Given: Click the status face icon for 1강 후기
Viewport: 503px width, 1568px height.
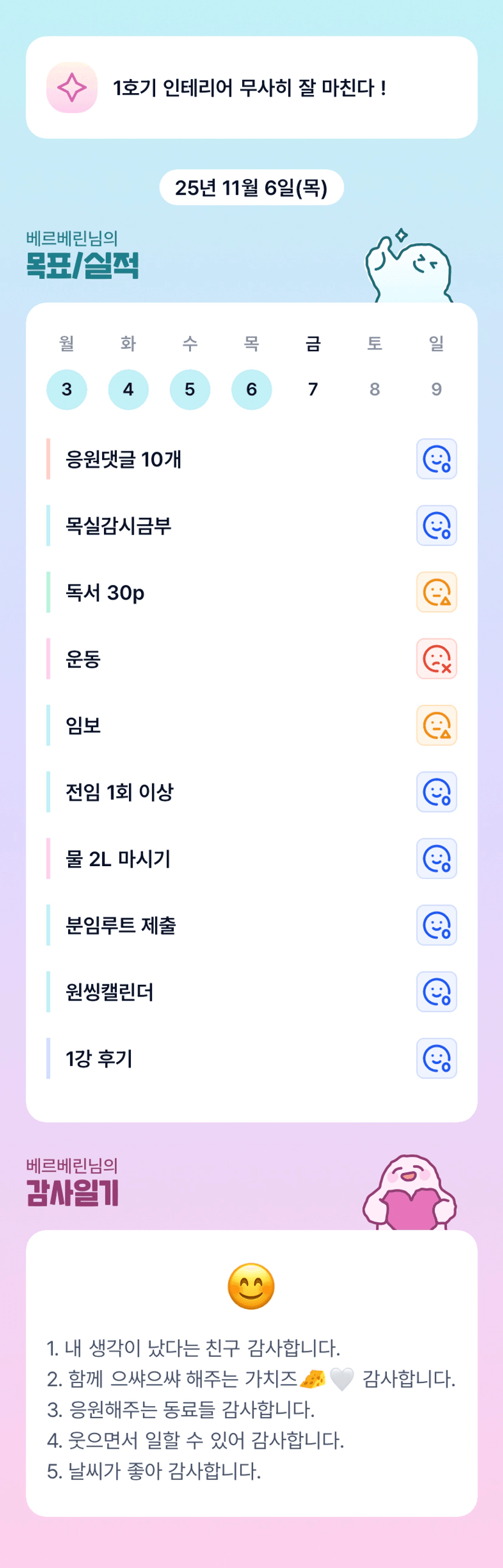Looking at the screenshot, I should (x=436, y=1058).
